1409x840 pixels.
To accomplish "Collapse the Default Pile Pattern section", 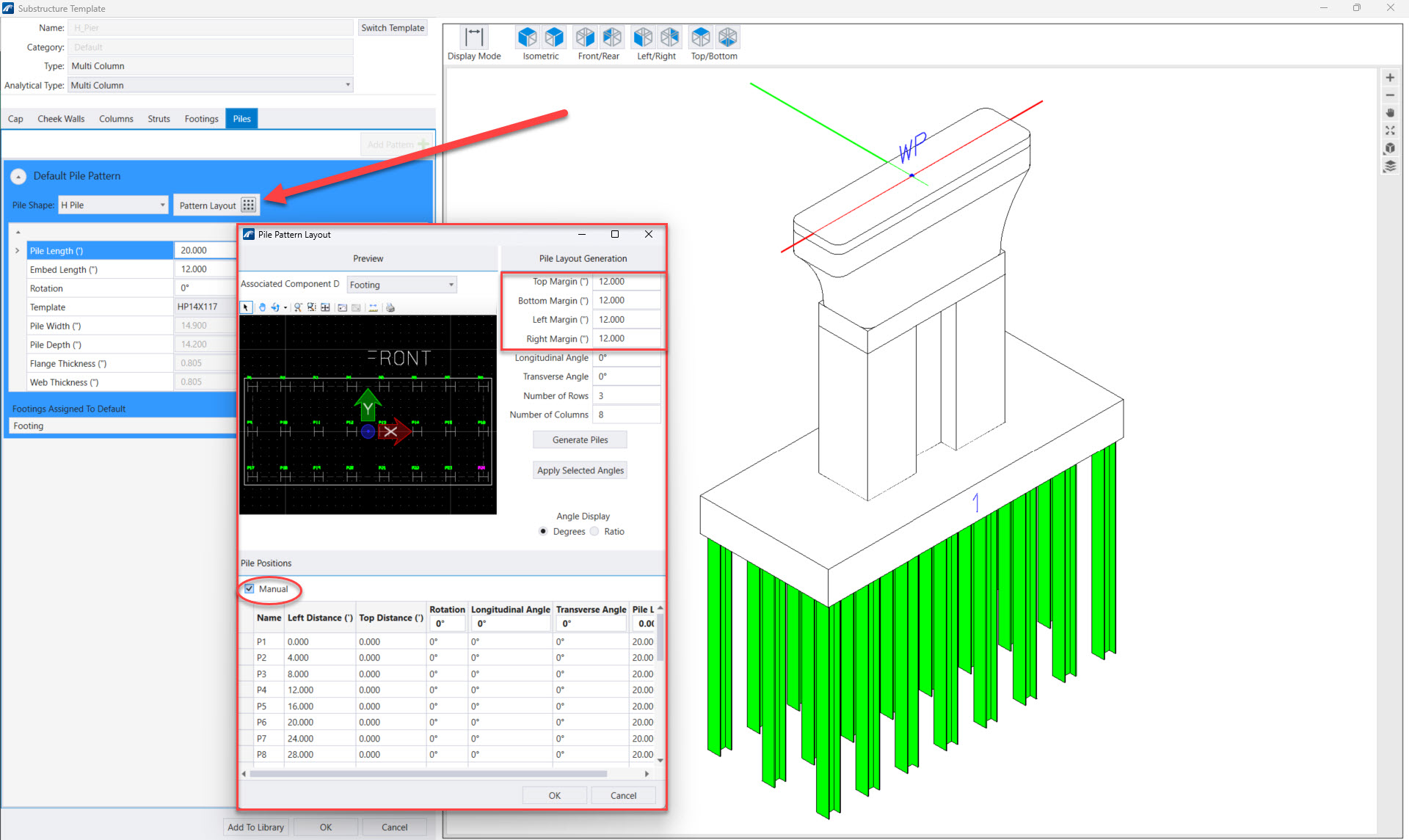I will (19, 177).
